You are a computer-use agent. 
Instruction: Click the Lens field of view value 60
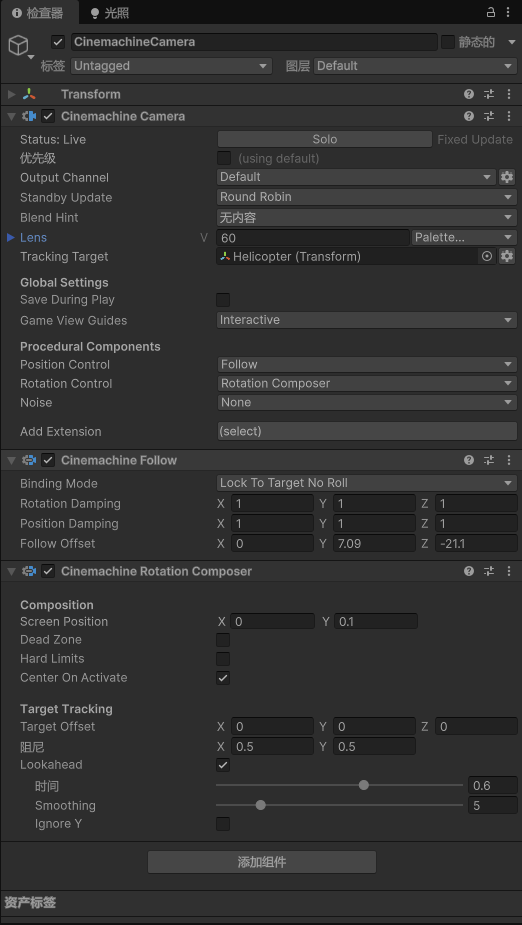pos(313,238)
